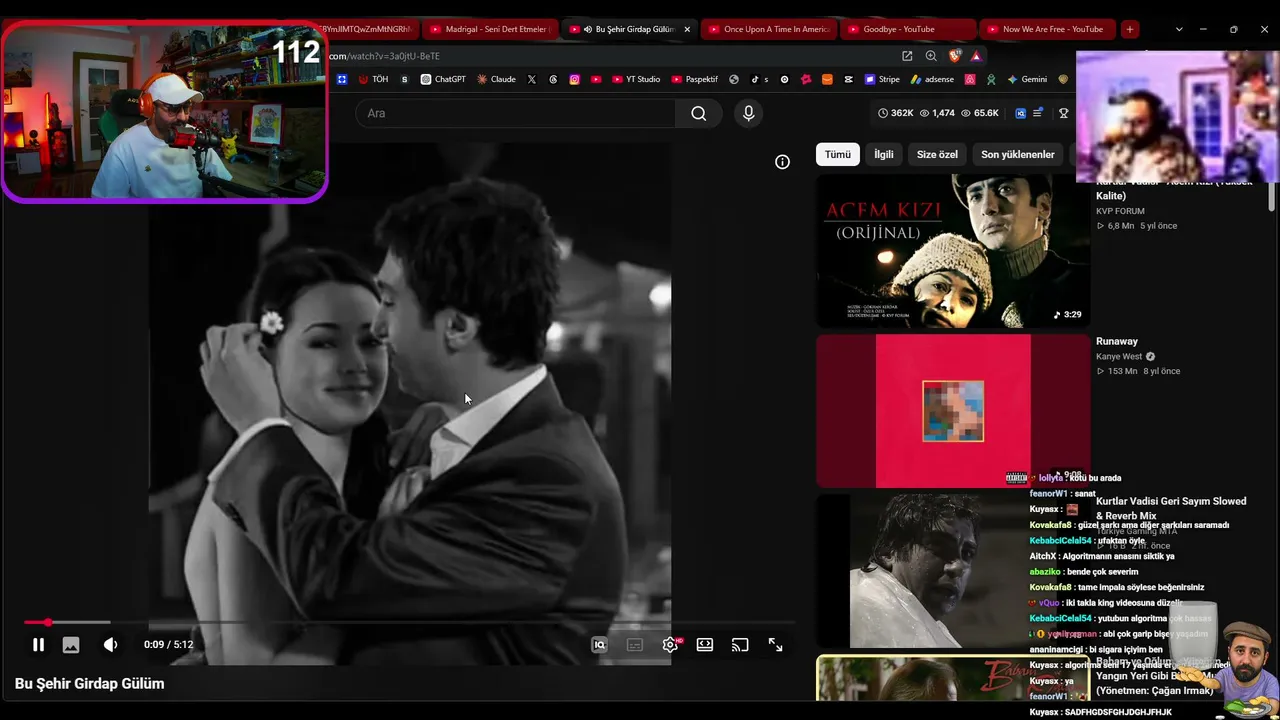
Task: Click the 1,474 views stat in the header
Action: click(937, 113)
